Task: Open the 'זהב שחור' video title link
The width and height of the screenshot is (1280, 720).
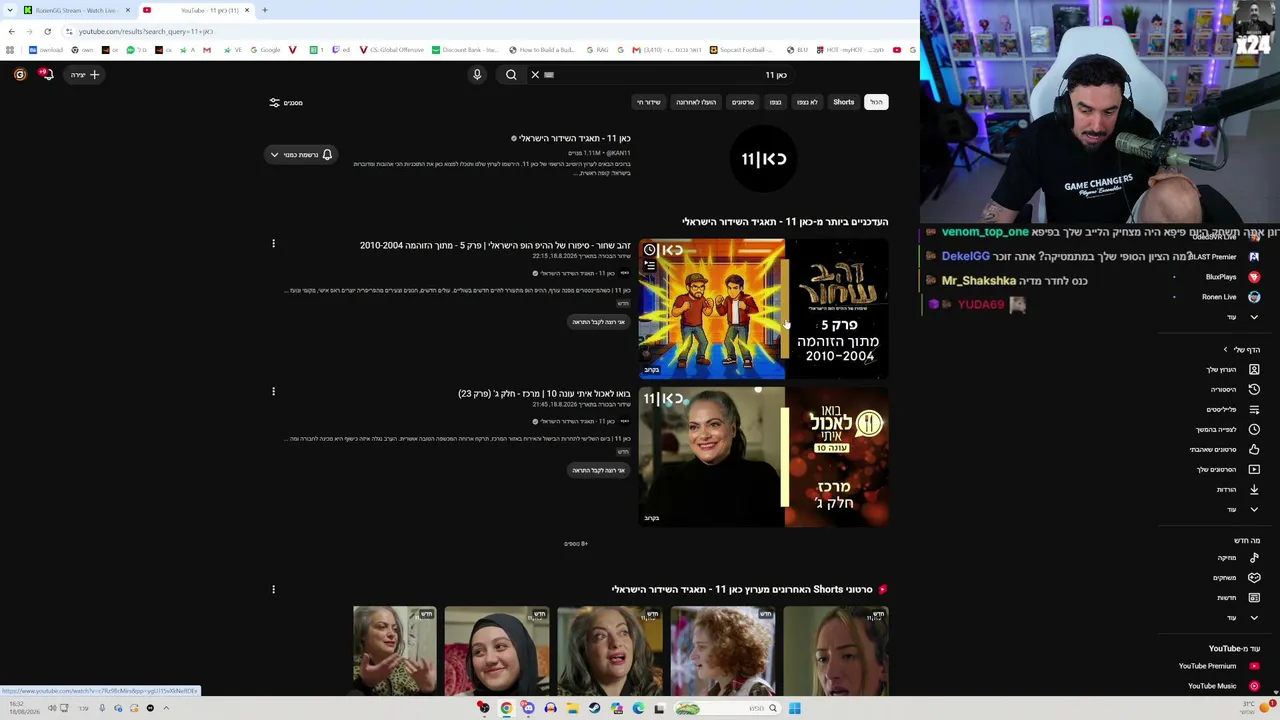Action: pos(496,246)
